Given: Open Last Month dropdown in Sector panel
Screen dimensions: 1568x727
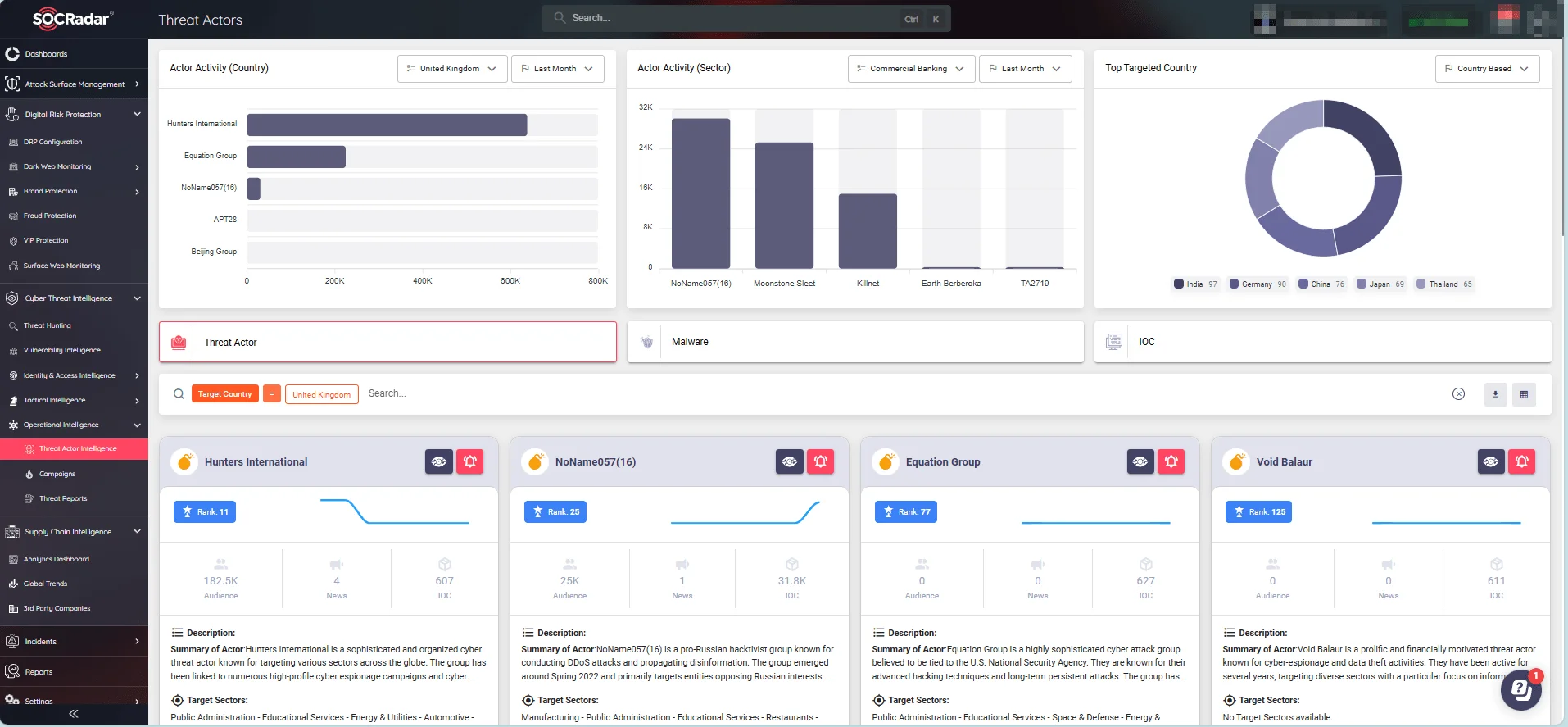Looking at the screenshot, I should [x=1025, y=69].
